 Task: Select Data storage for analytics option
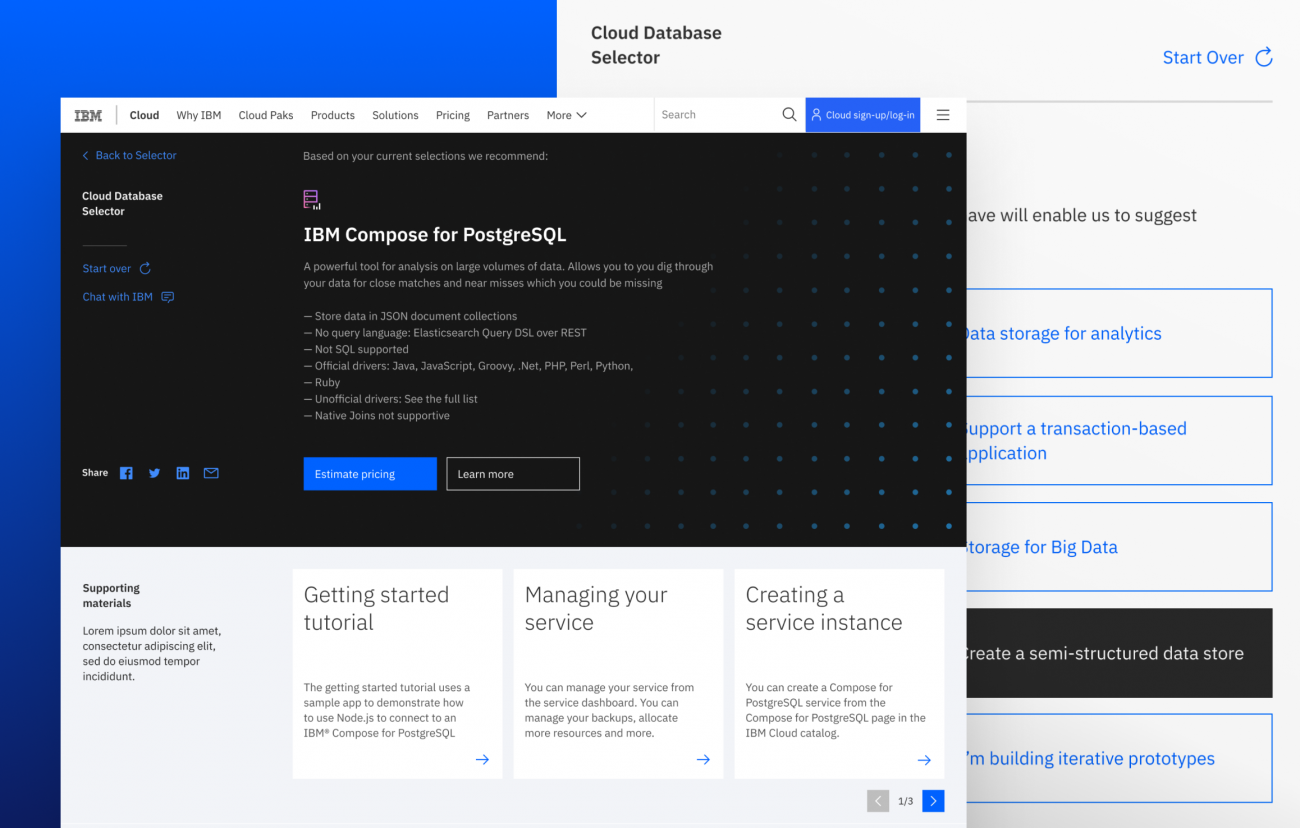1119,333
